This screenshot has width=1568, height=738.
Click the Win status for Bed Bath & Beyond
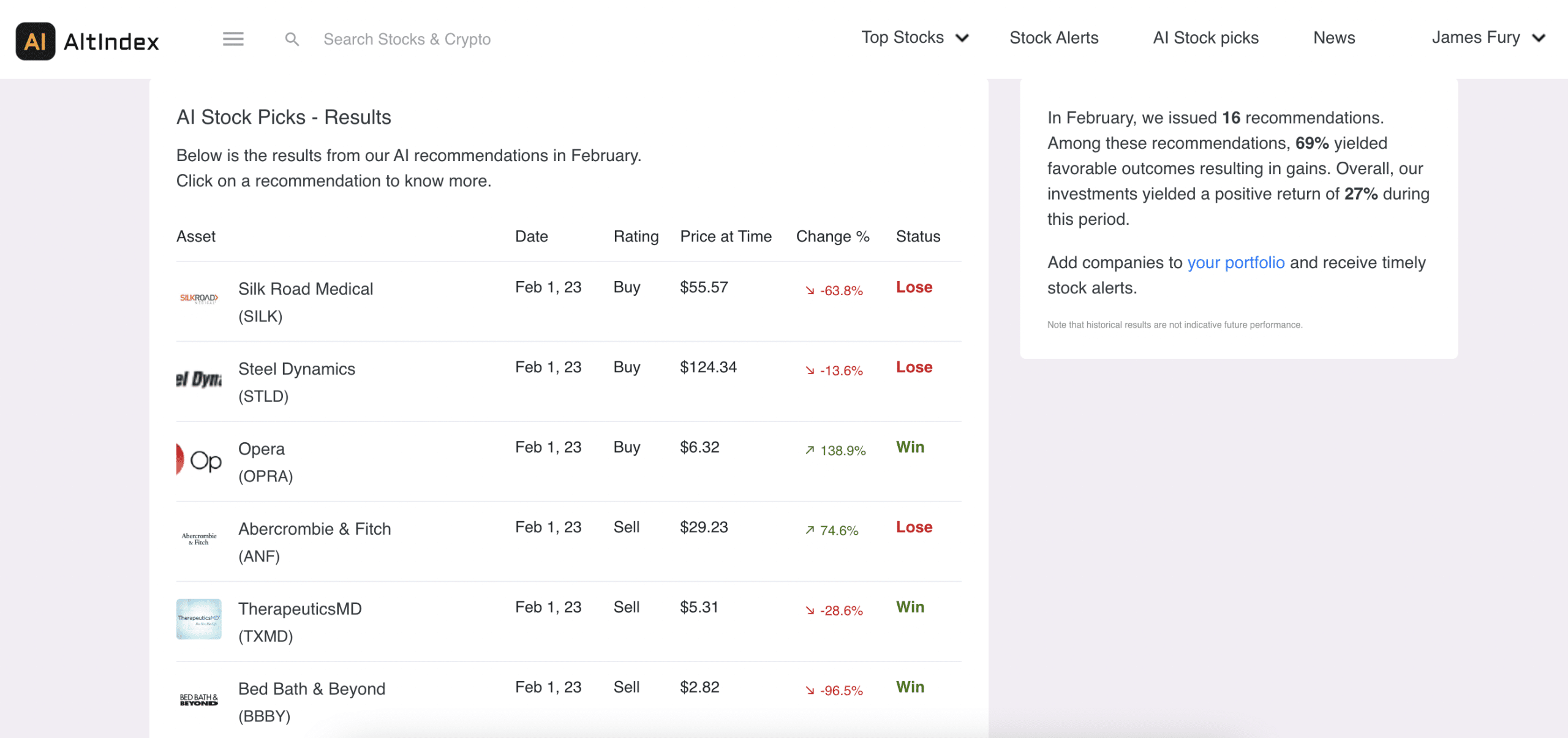pos(910,687)
